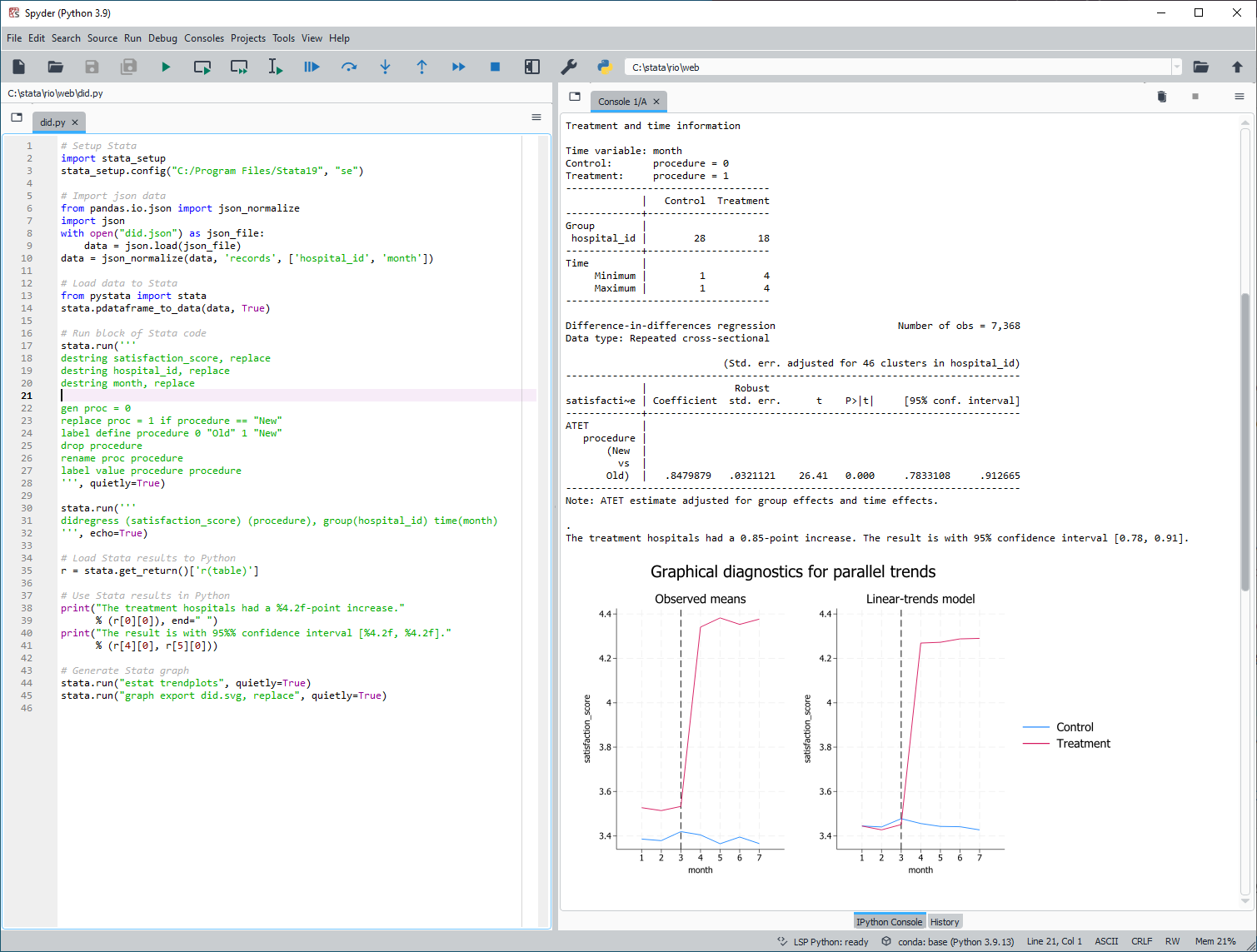Screen dimensions: 1257x952
Task: Place cursor on empty line 21 in editor
Action: tap(298, 396)
